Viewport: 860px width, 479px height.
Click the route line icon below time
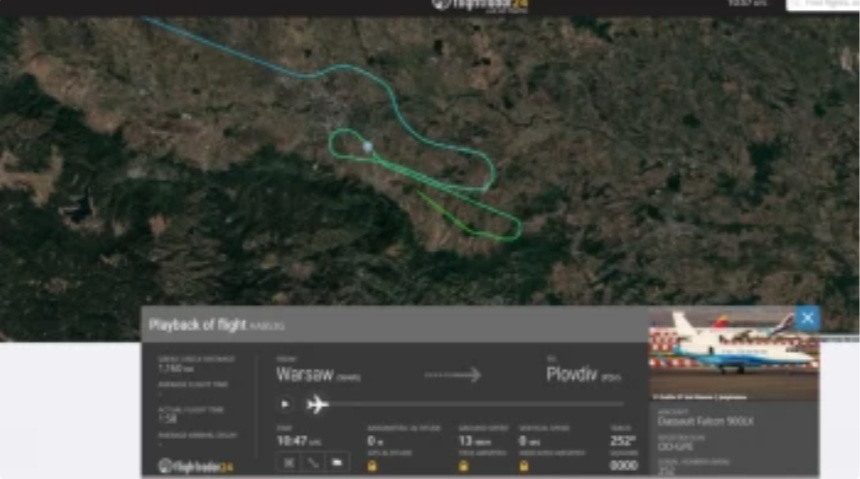(313, 463)
